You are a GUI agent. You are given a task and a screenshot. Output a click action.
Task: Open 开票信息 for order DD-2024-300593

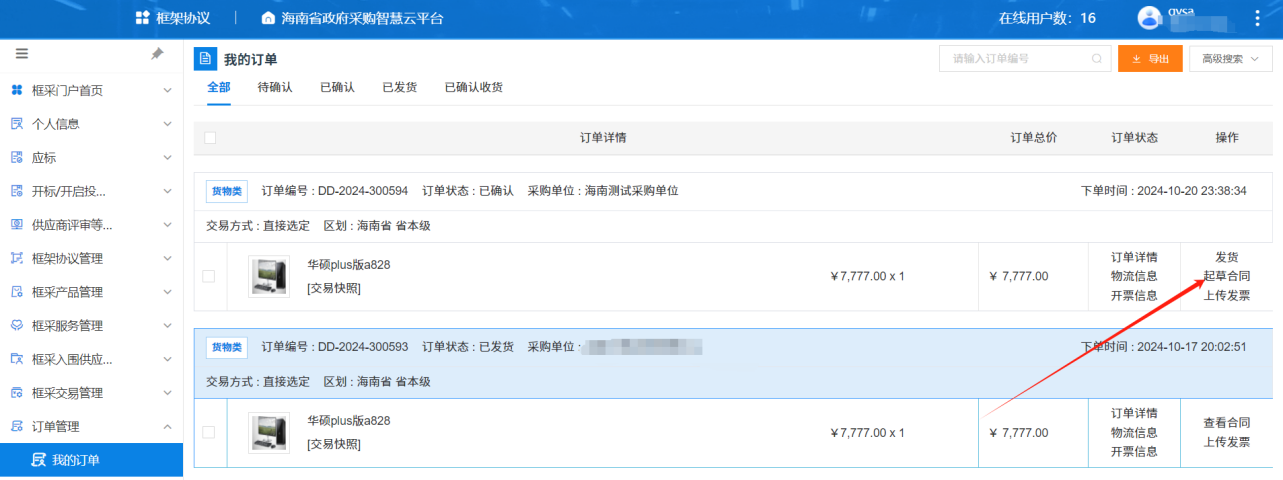pos(1134,451)
